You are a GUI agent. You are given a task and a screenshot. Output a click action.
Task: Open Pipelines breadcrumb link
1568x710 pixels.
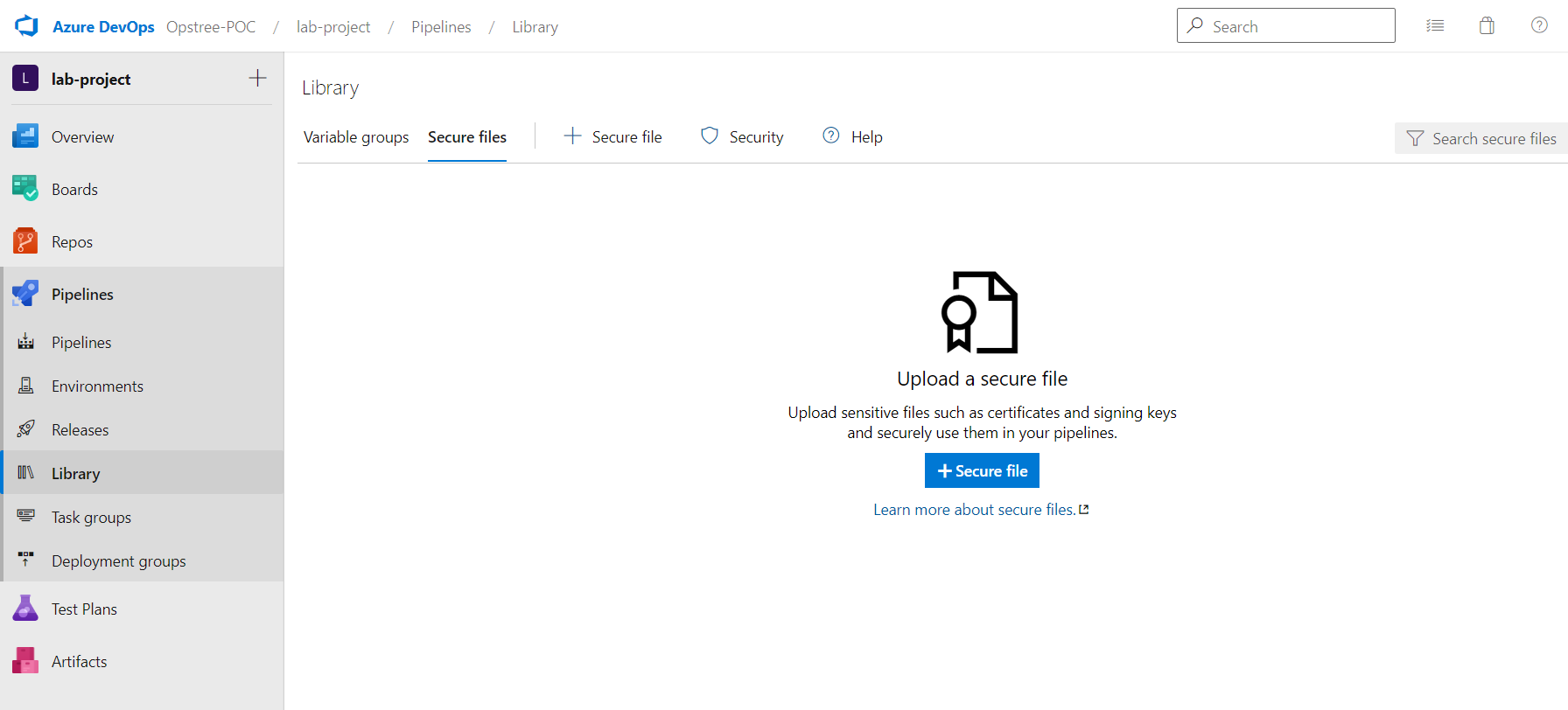click(x=441, y=27)
